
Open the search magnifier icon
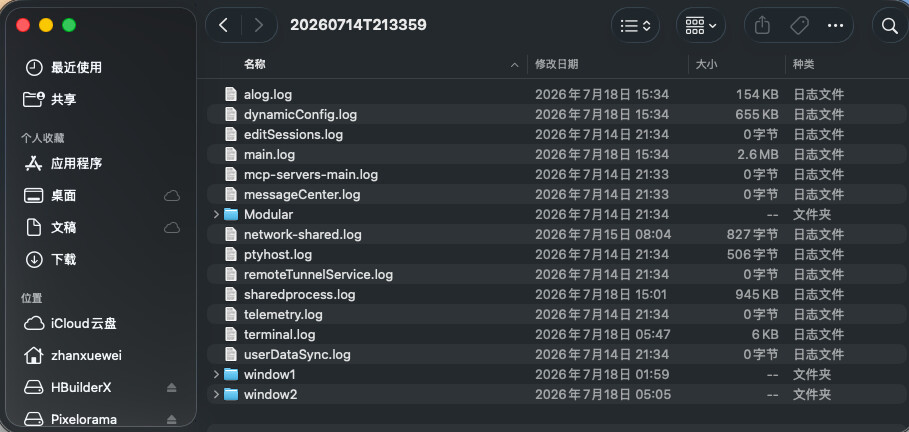(889, 26)
